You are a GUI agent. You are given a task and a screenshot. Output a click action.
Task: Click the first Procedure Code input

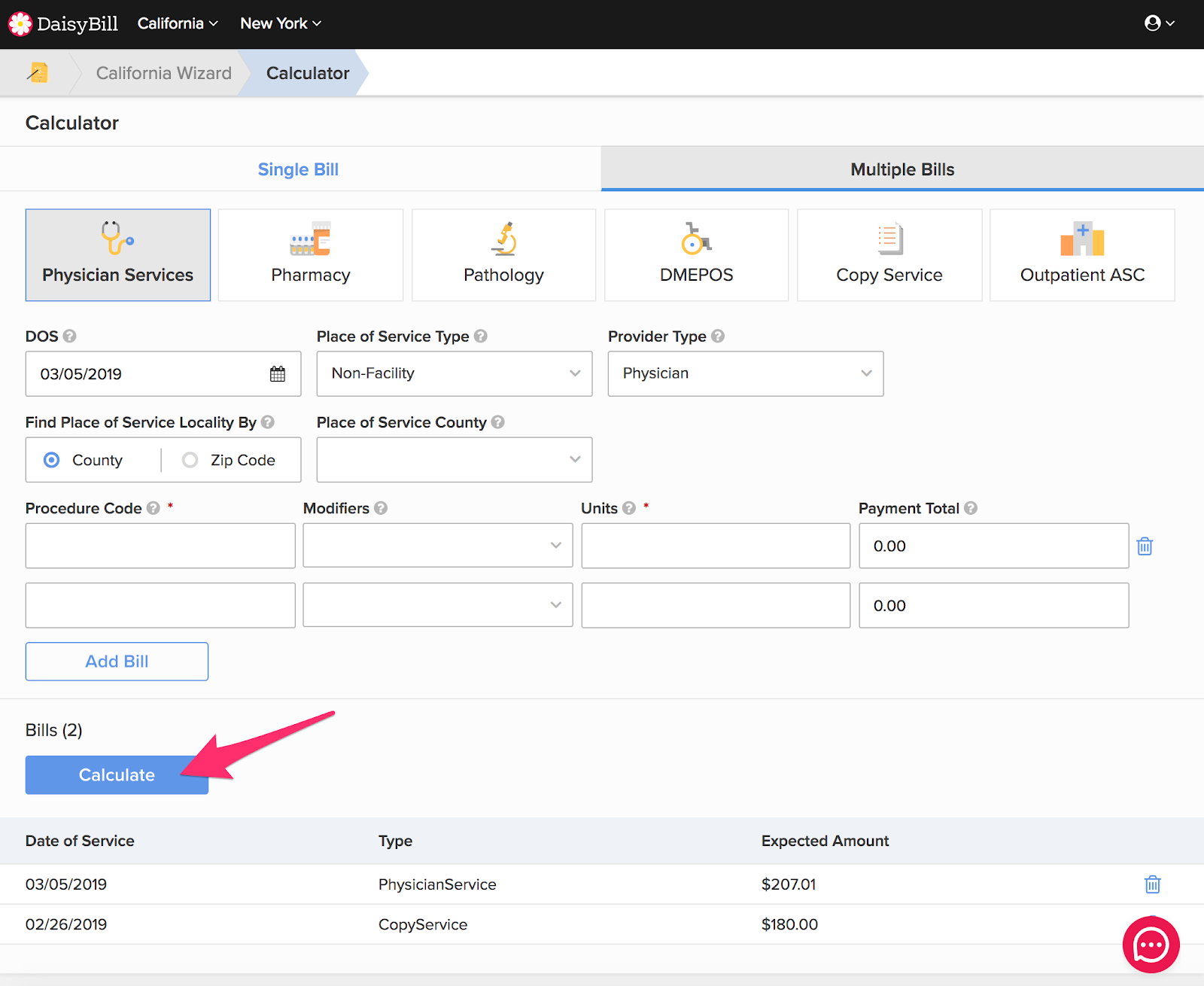[x=160, y=546]
